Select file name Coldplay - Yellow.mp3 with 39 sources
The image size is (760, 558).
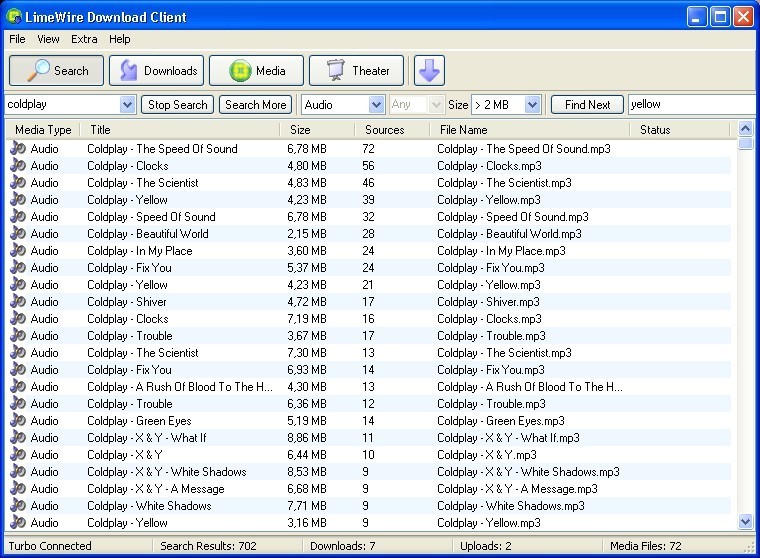489,199
